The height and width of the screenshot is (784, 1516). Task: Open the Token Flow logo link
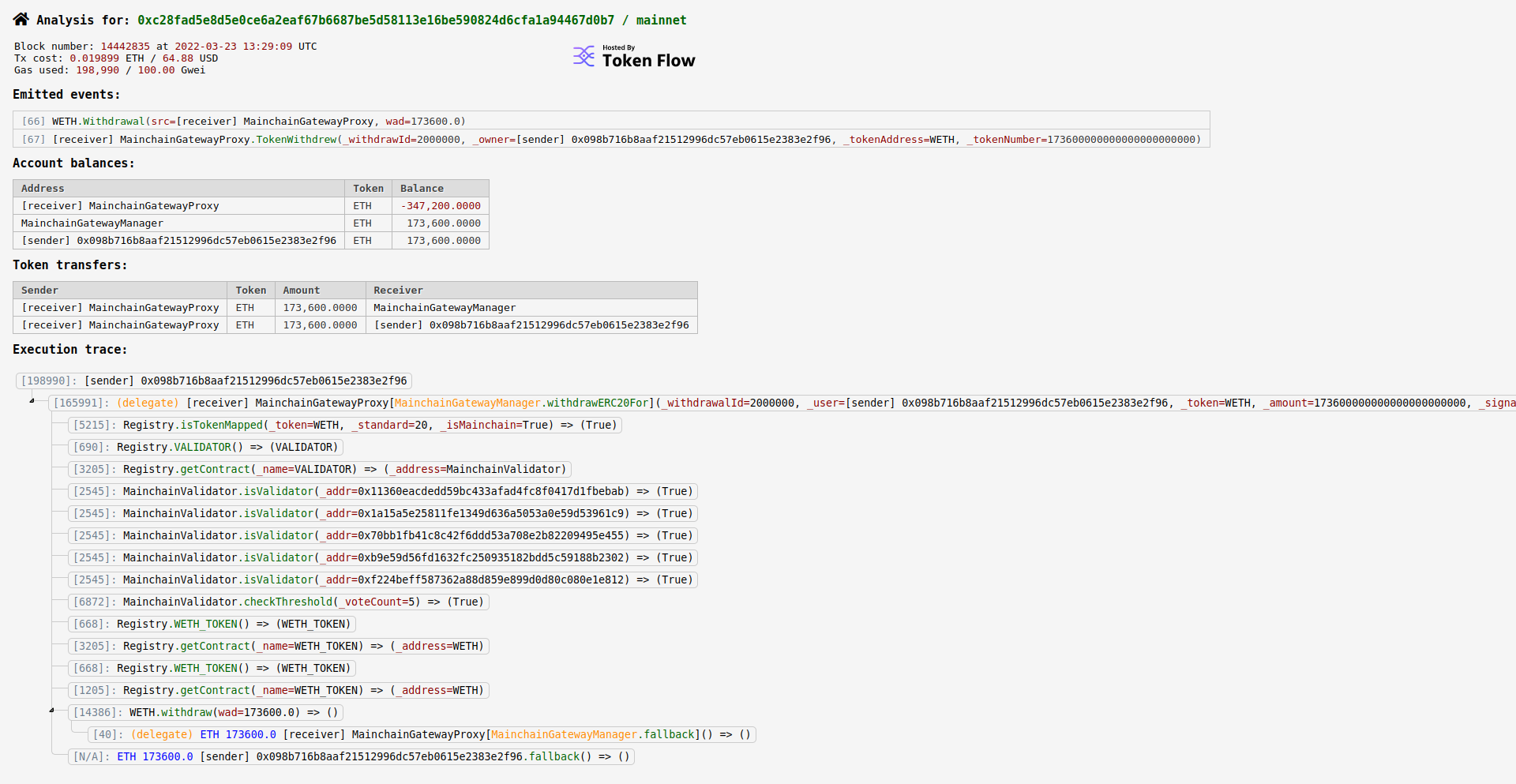click(x=634, y=56)
